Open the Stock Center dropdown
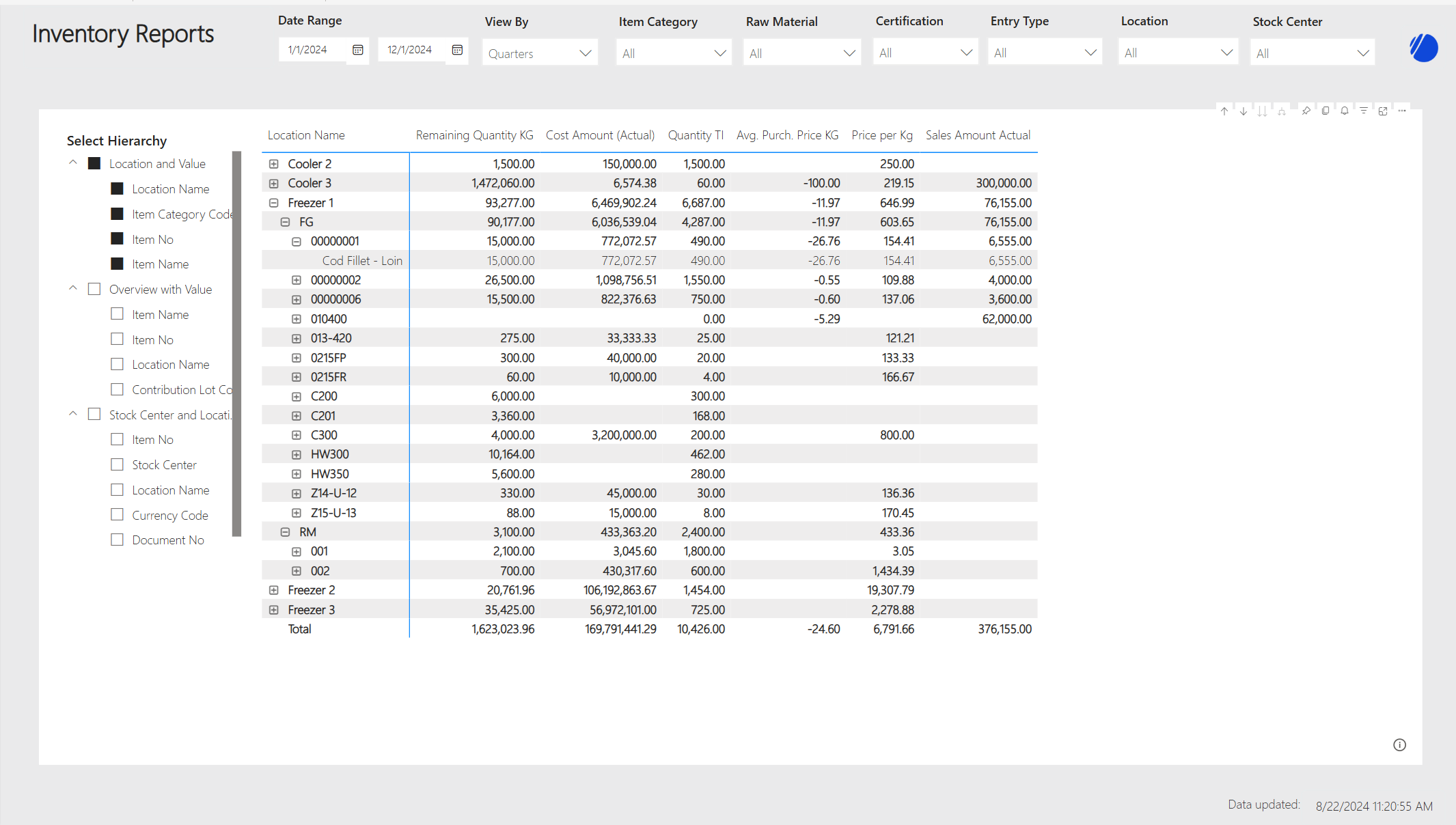The width and height of the screenshot is (1456, 825). (x=1312, y=53)
